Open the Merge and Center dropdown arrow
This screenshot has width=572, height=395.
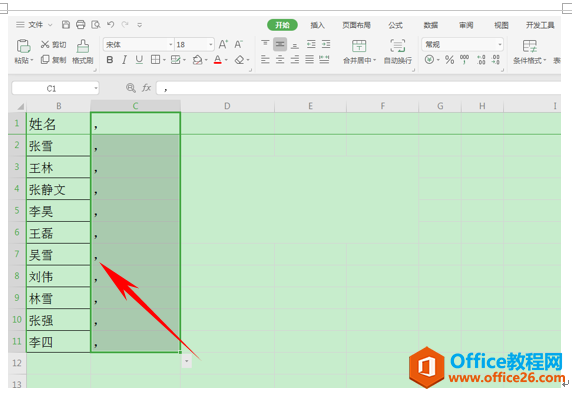point(374,60)
